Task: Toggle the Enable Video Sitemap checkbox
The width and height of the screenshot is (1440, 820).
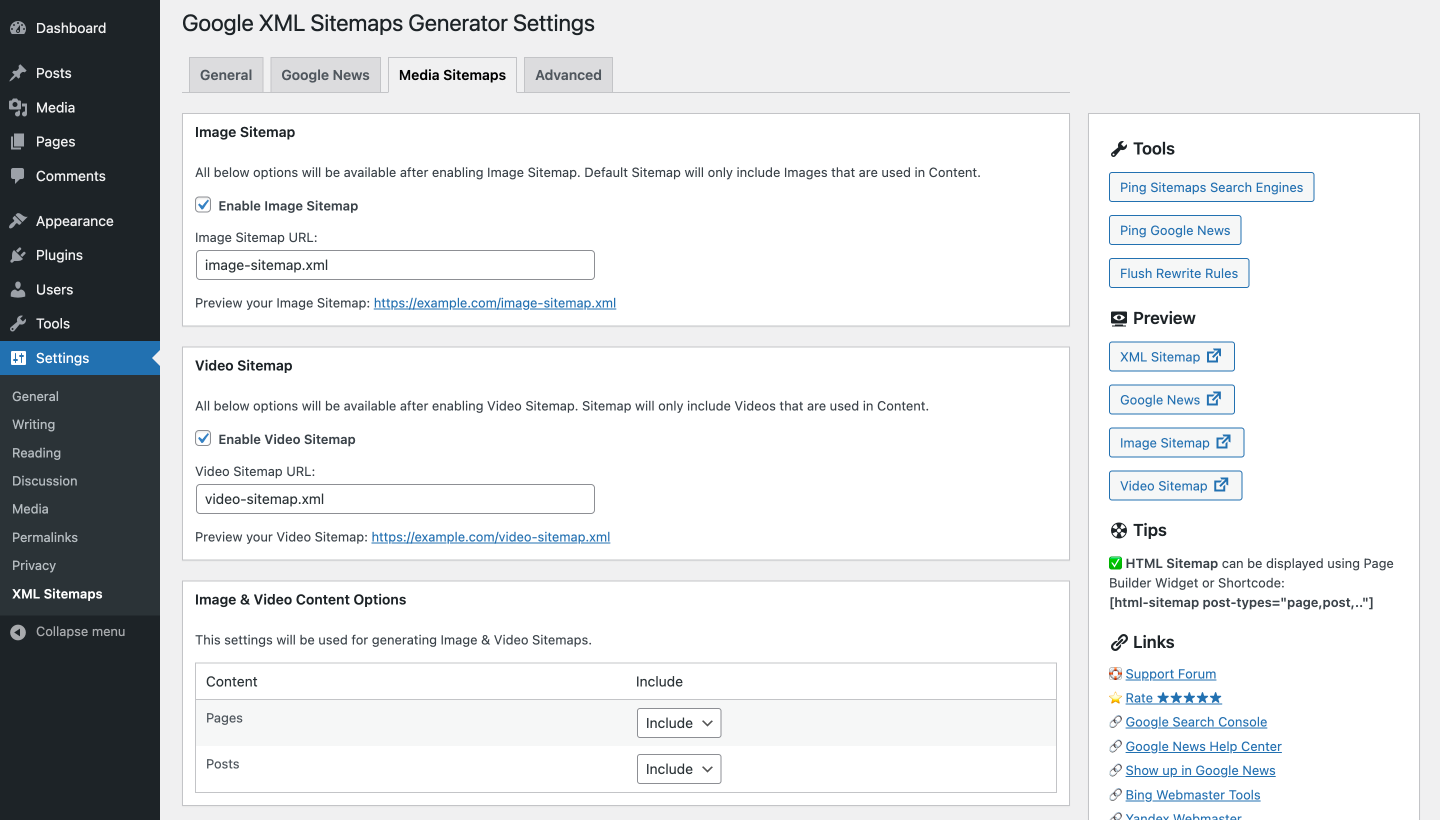Action: point(203,439)
